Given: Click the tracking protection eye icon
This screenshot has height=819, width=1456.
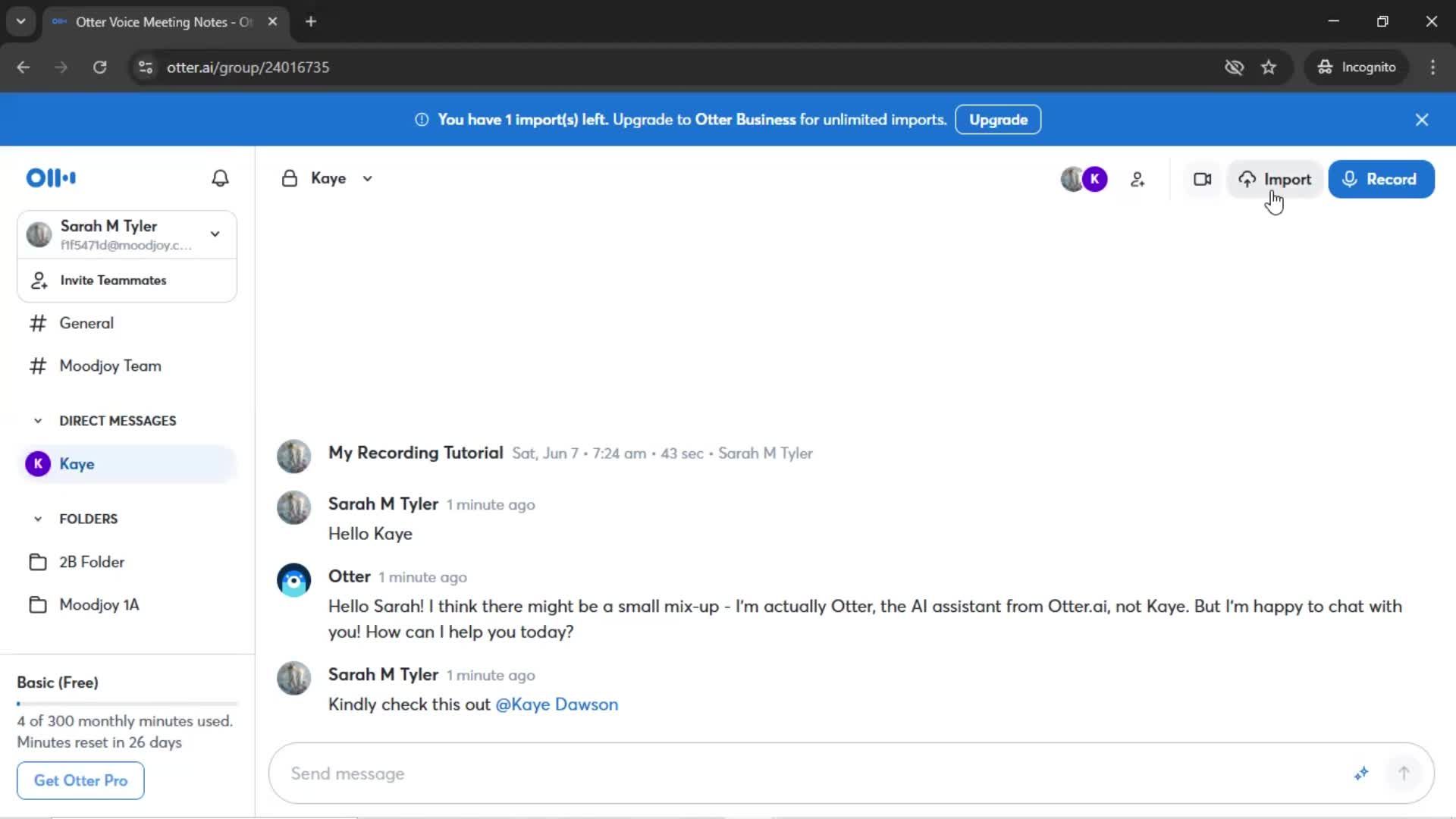Looking at the screenshot, I should tap(1234, 67).
